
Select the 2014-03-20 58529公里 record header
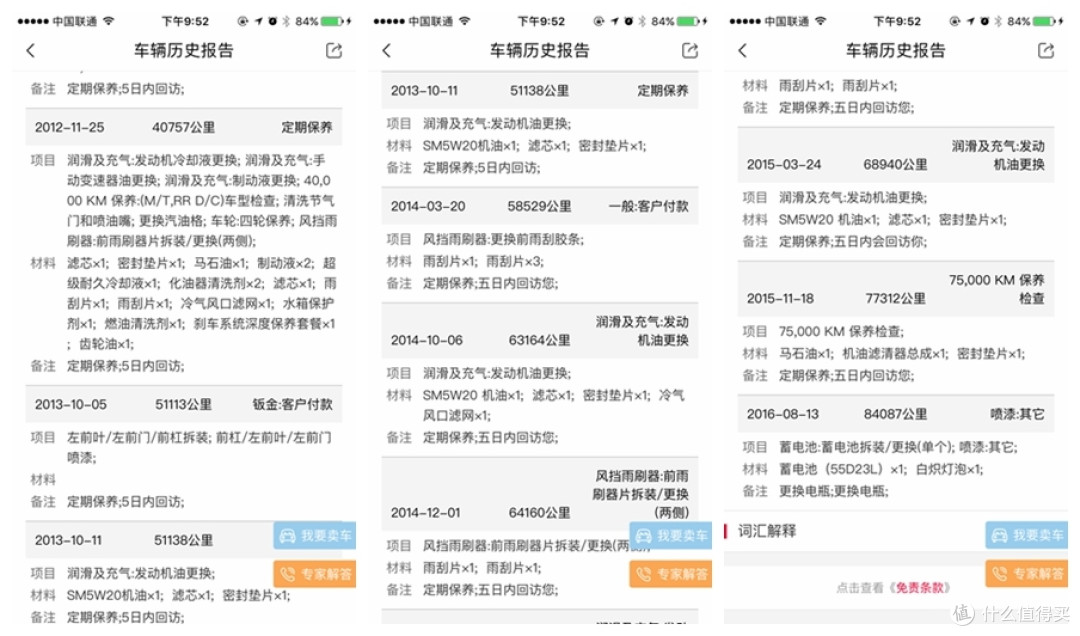(x=540, y=206)
